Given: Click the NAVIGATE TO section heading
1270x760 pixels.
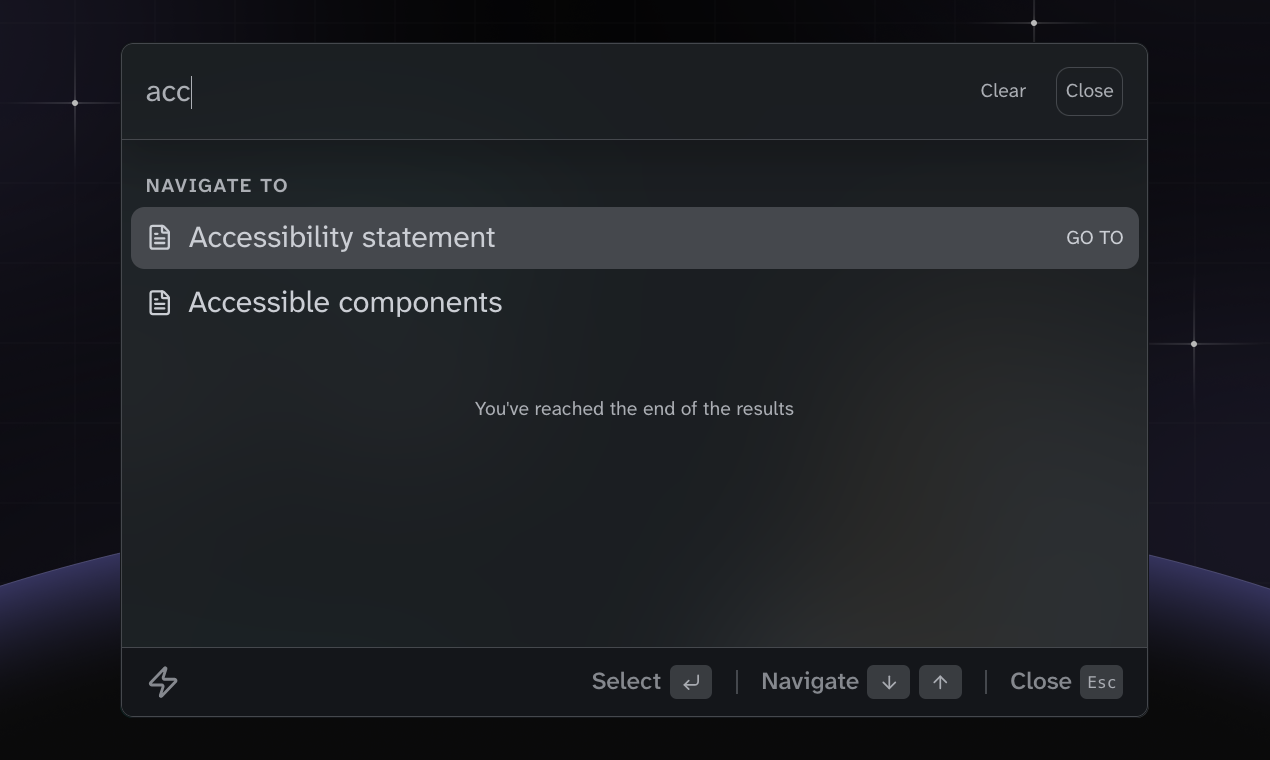Looking at the screenshot, I should pyautogui.click(x=217, y=185).
